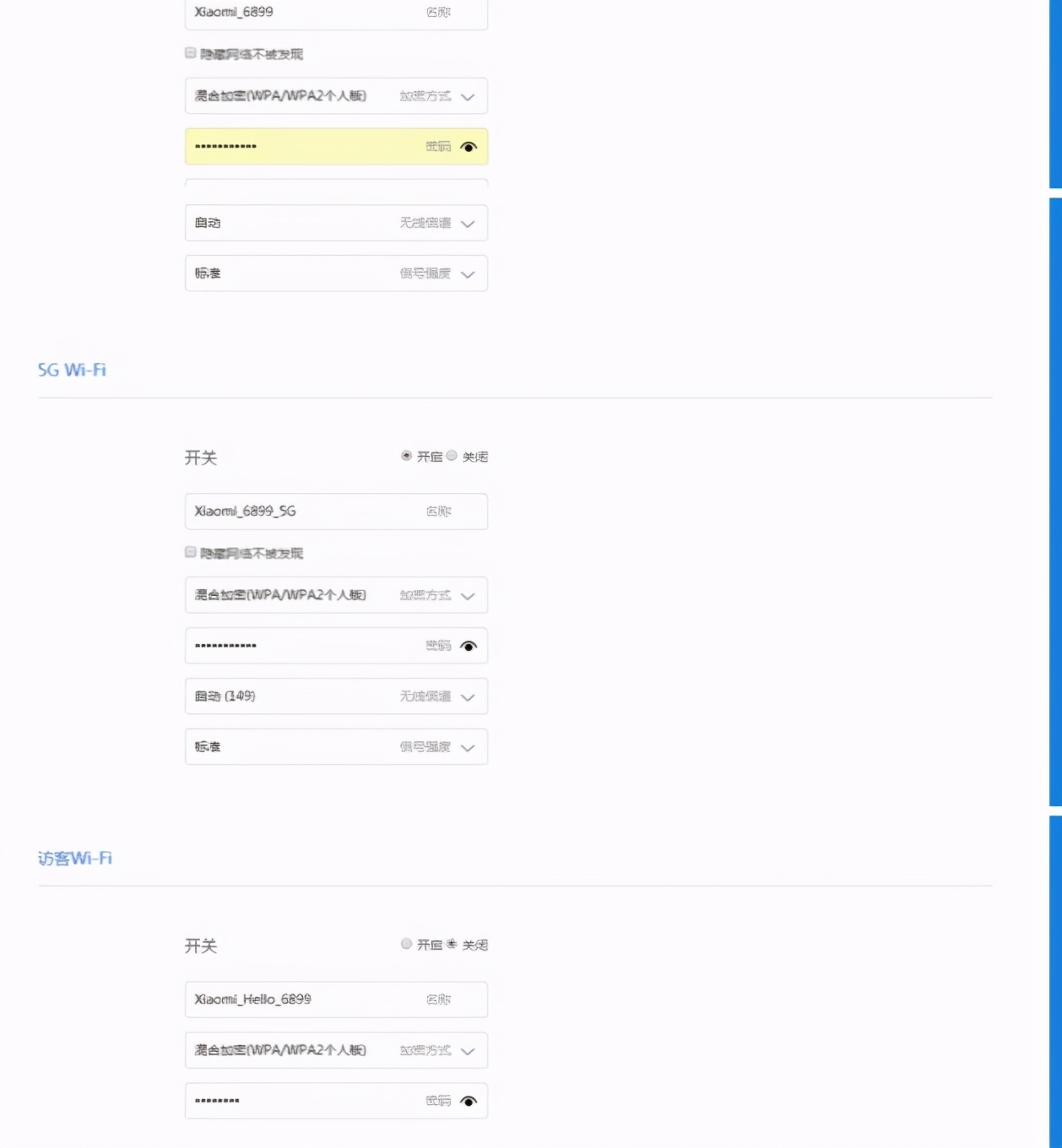The image size is (1062, 1148).
Task: Show the 2.4G Wi-Fi password via eye icon
Action: tap(470, 146)
